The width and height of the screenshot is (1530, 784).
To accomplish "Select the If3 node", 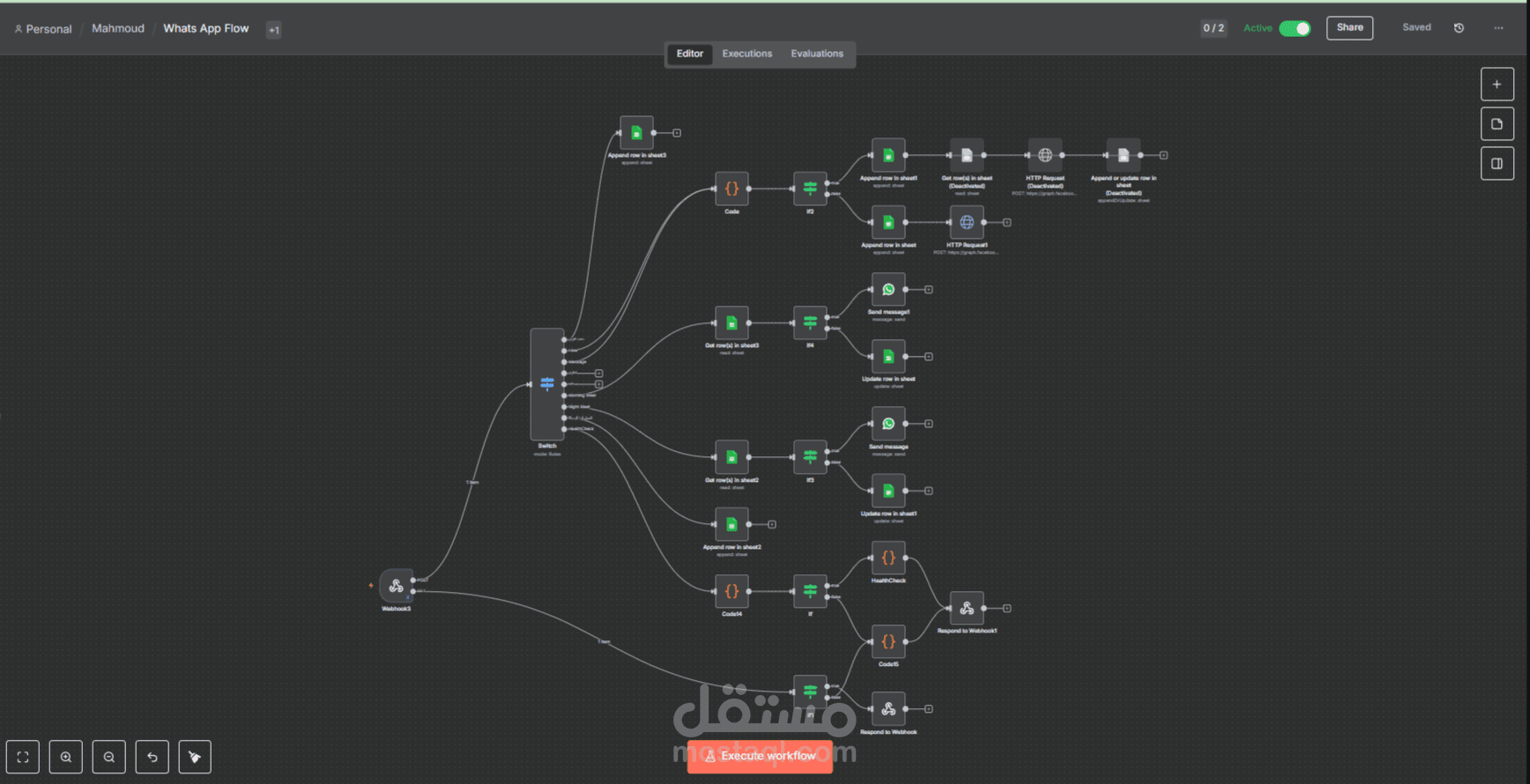I will [810, 457].
